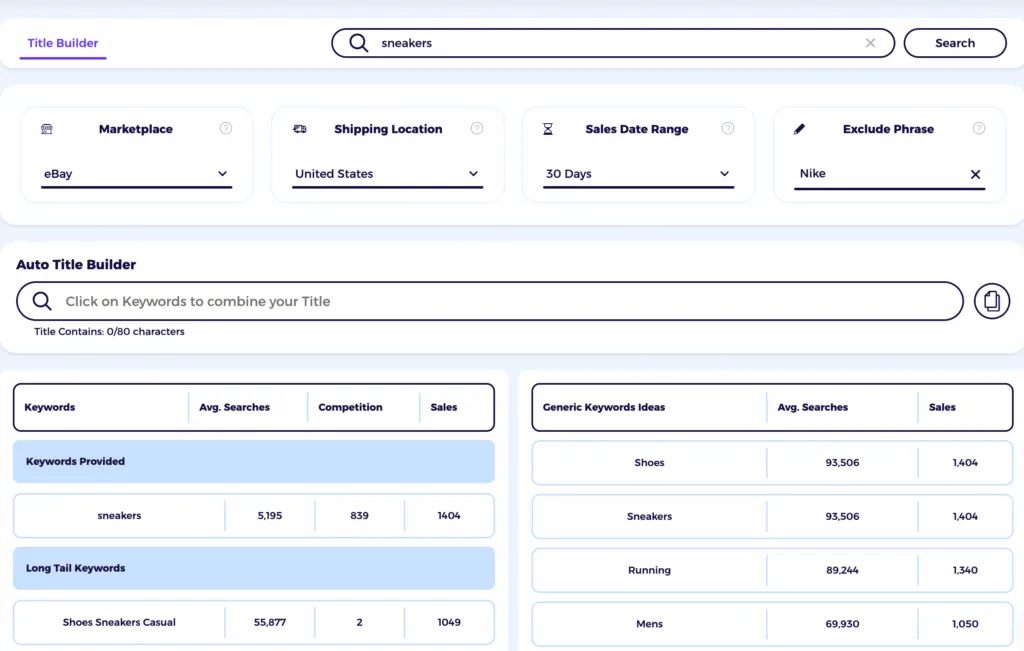Click the Exclude Phrase help tooltip icon

(978, 128)
